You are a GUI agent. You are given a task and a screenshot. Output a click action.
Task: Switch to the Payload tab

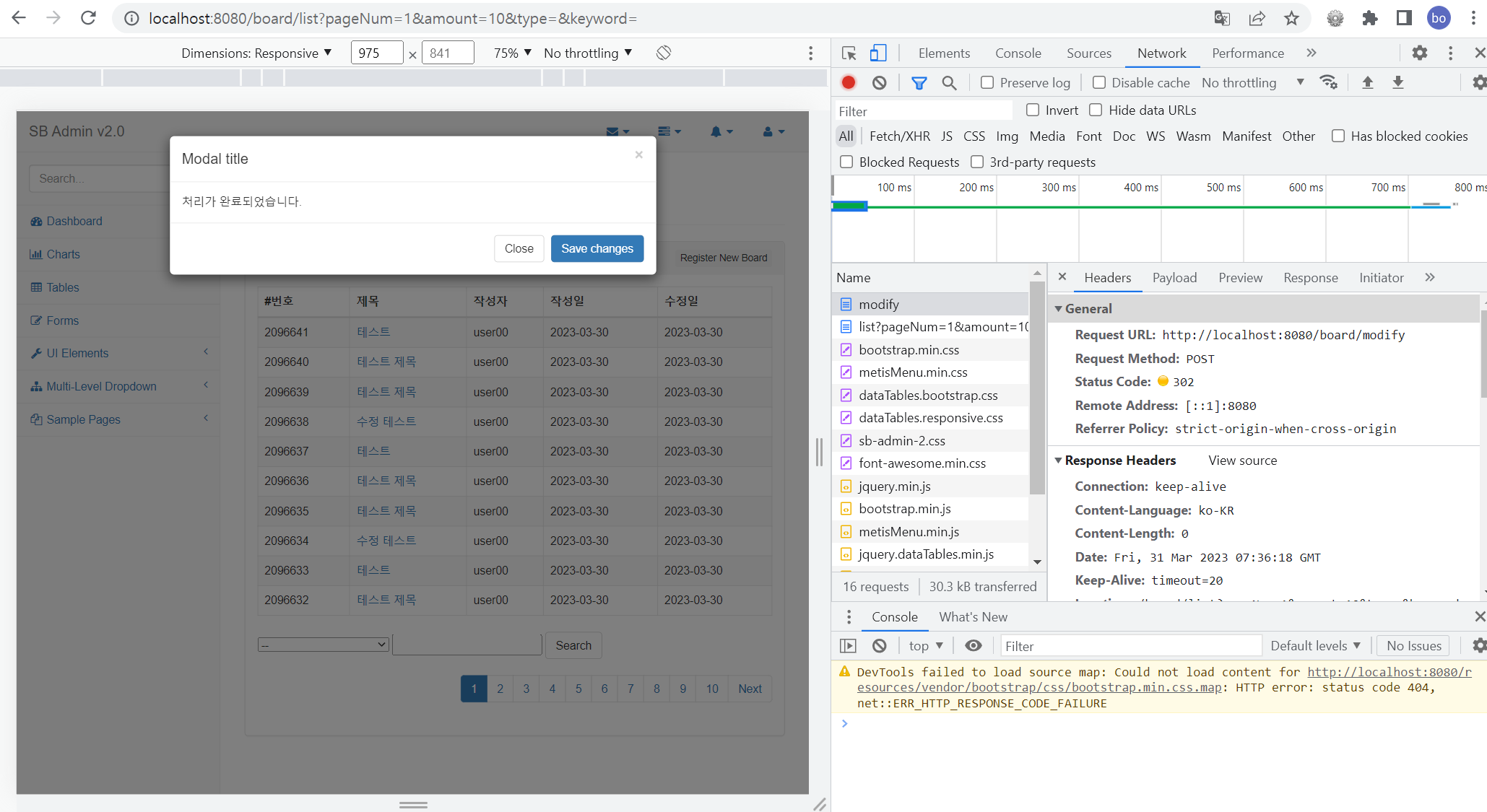tap(1174, 278)
